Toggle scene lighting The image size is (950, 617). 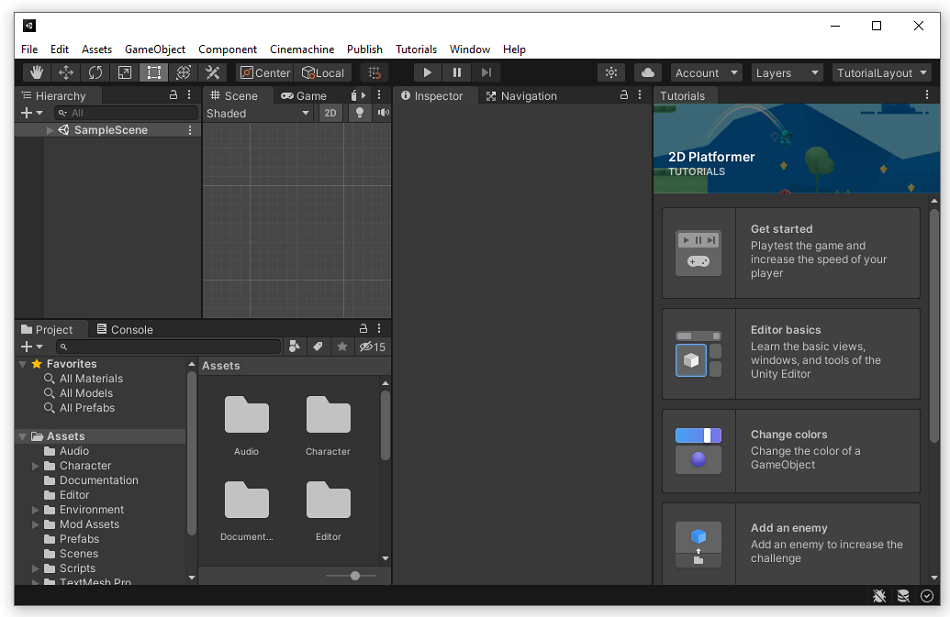pyautogui.click(x=359, y=113)
